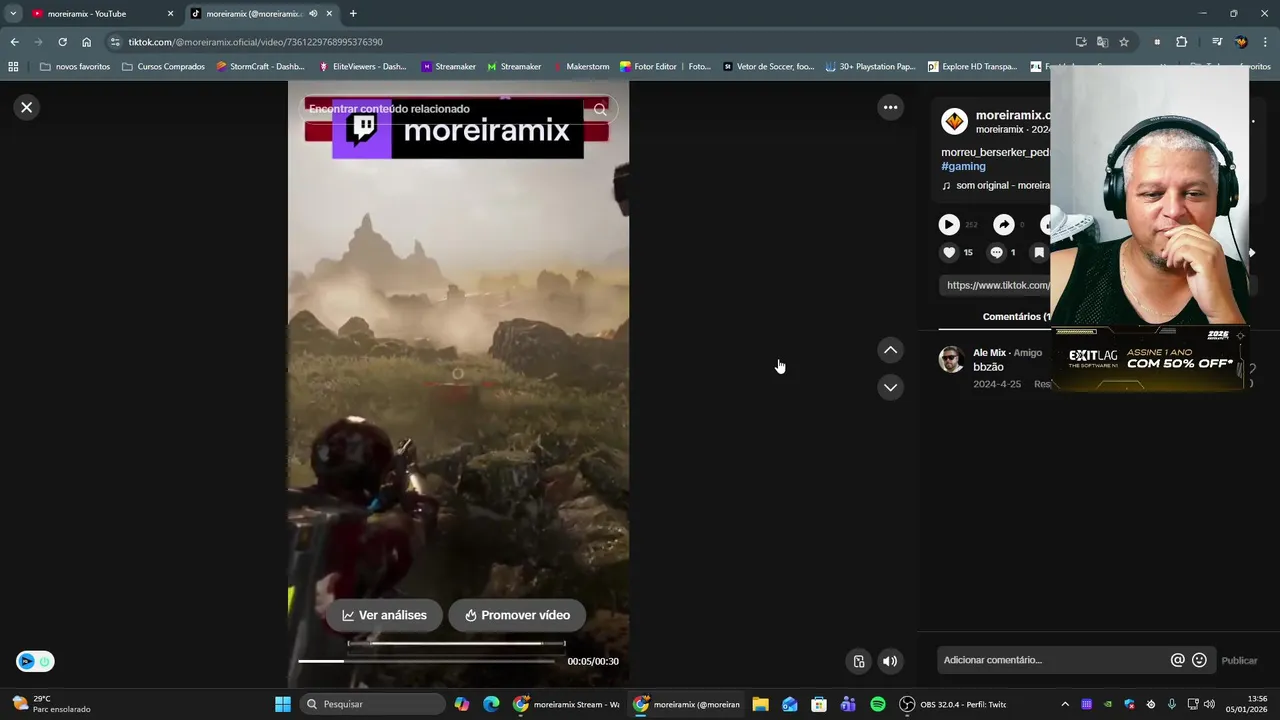
Task: Go to the next video arrow
Action: tap(890, 387)
